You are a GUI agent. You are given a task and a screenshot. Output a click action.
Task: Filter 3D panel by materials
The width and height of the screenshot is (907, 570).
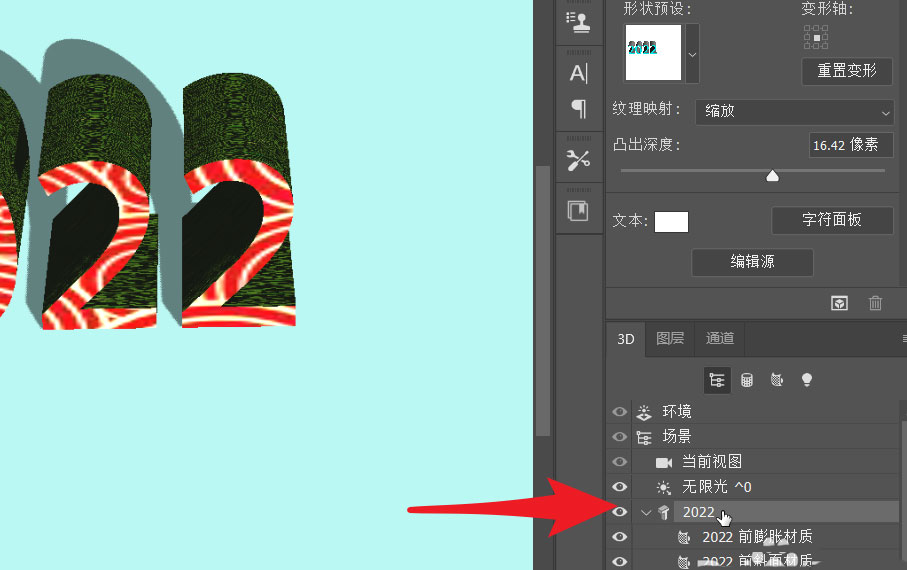777,380
